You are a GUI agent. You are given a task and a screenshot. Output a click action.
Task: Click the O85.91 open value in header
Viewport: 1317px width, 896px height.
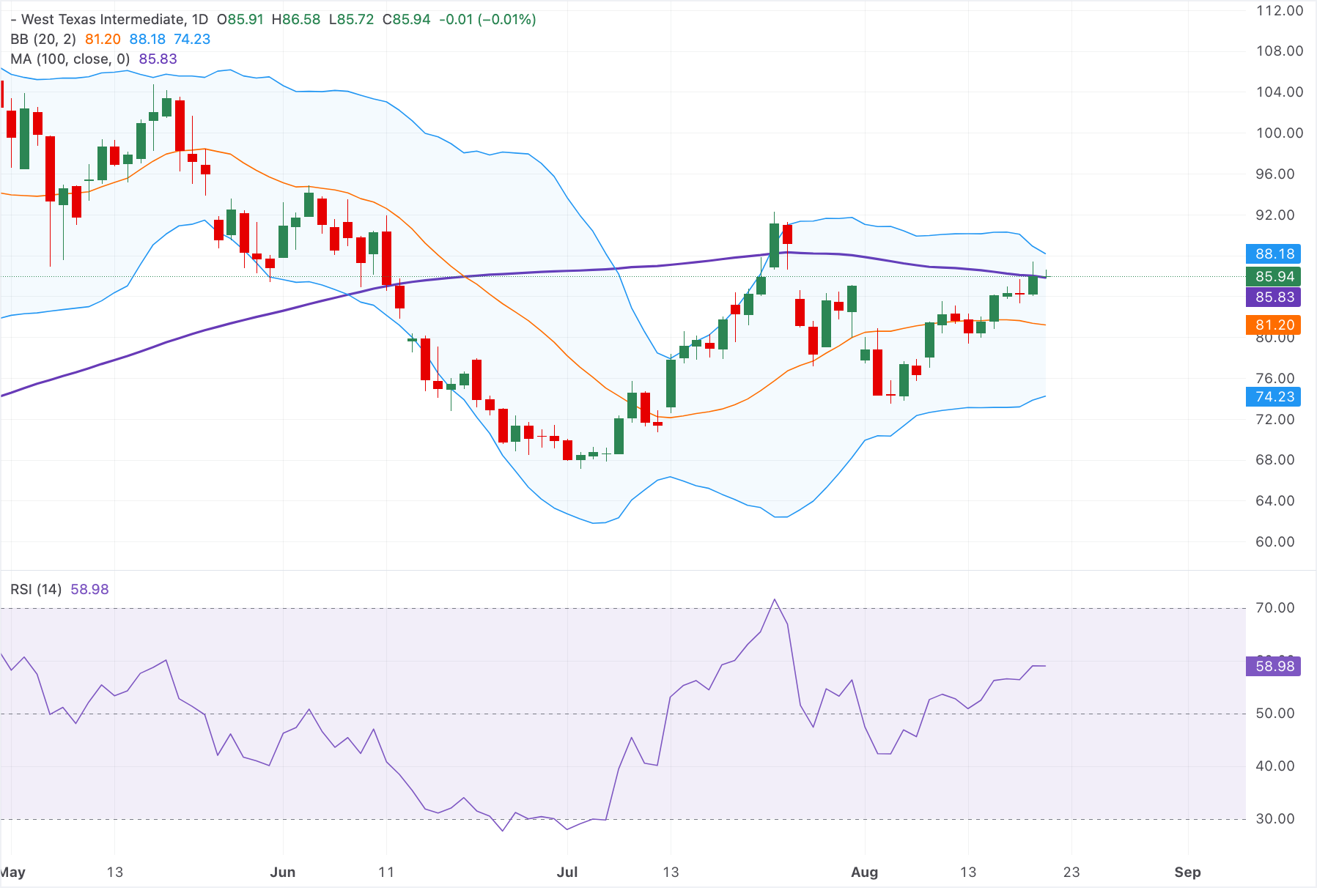(240, 20)
